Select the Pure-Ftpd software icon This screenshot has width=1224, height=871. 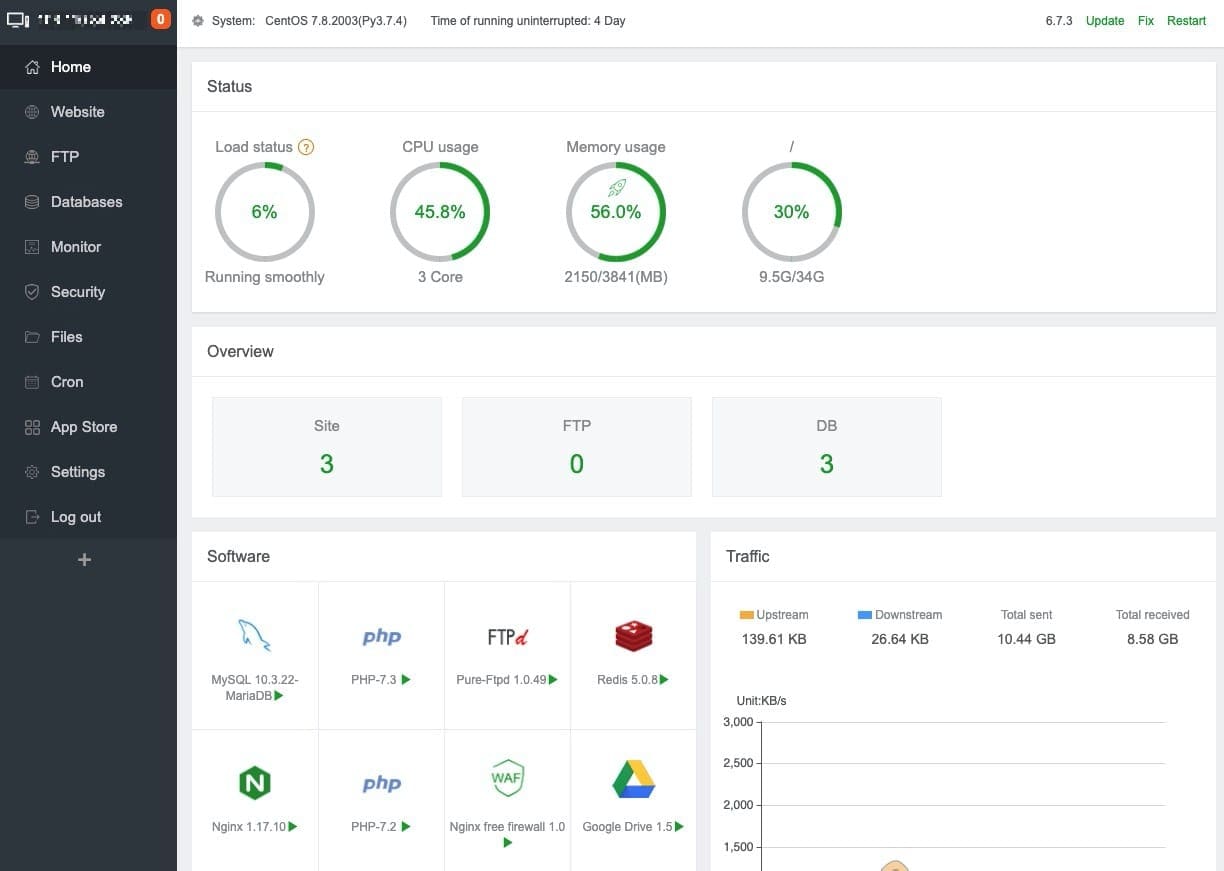(507, 637)
